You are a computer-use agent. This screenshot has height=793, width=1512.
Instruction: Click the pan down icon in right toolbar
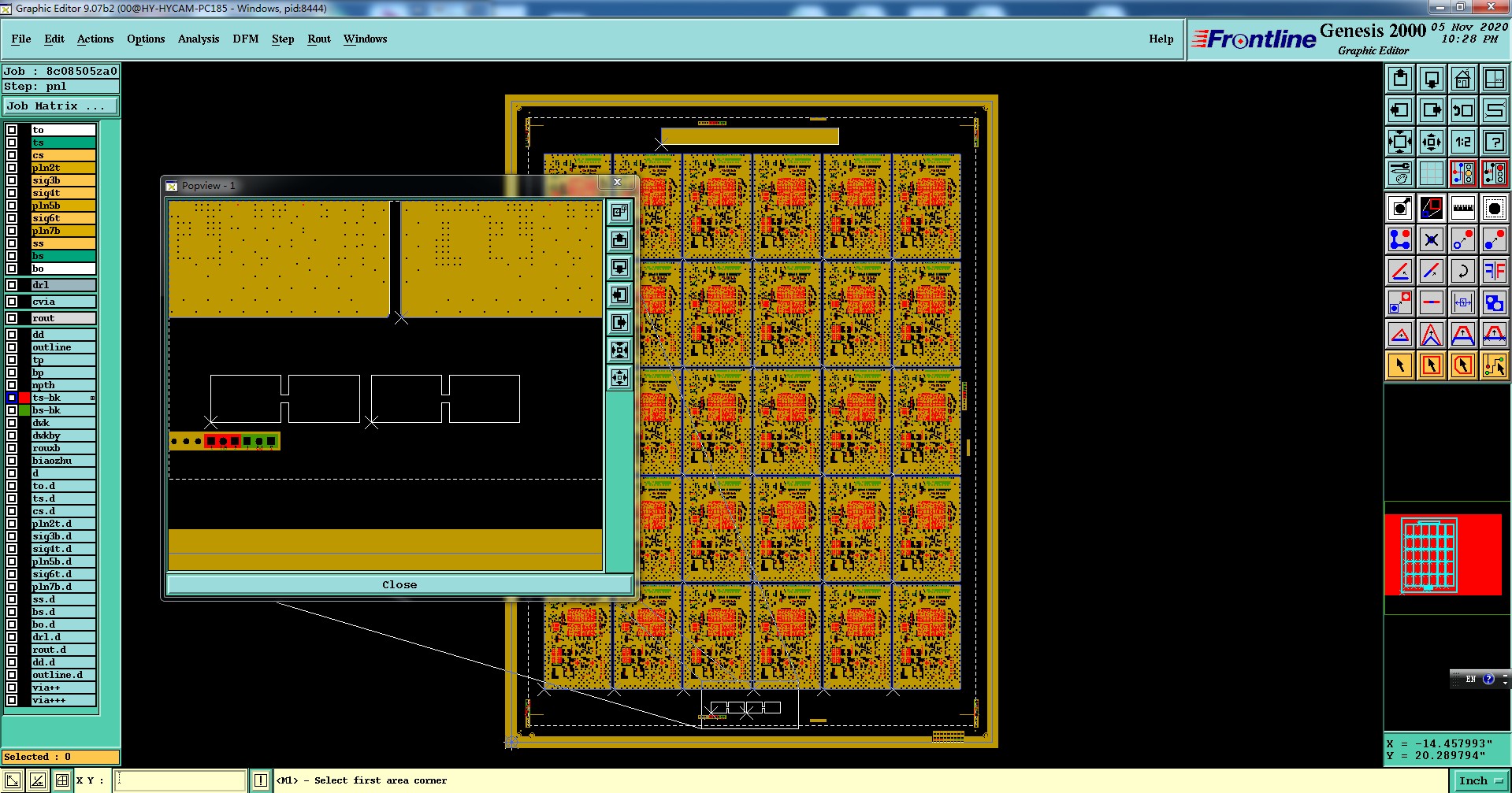[x=1432, y=79]
